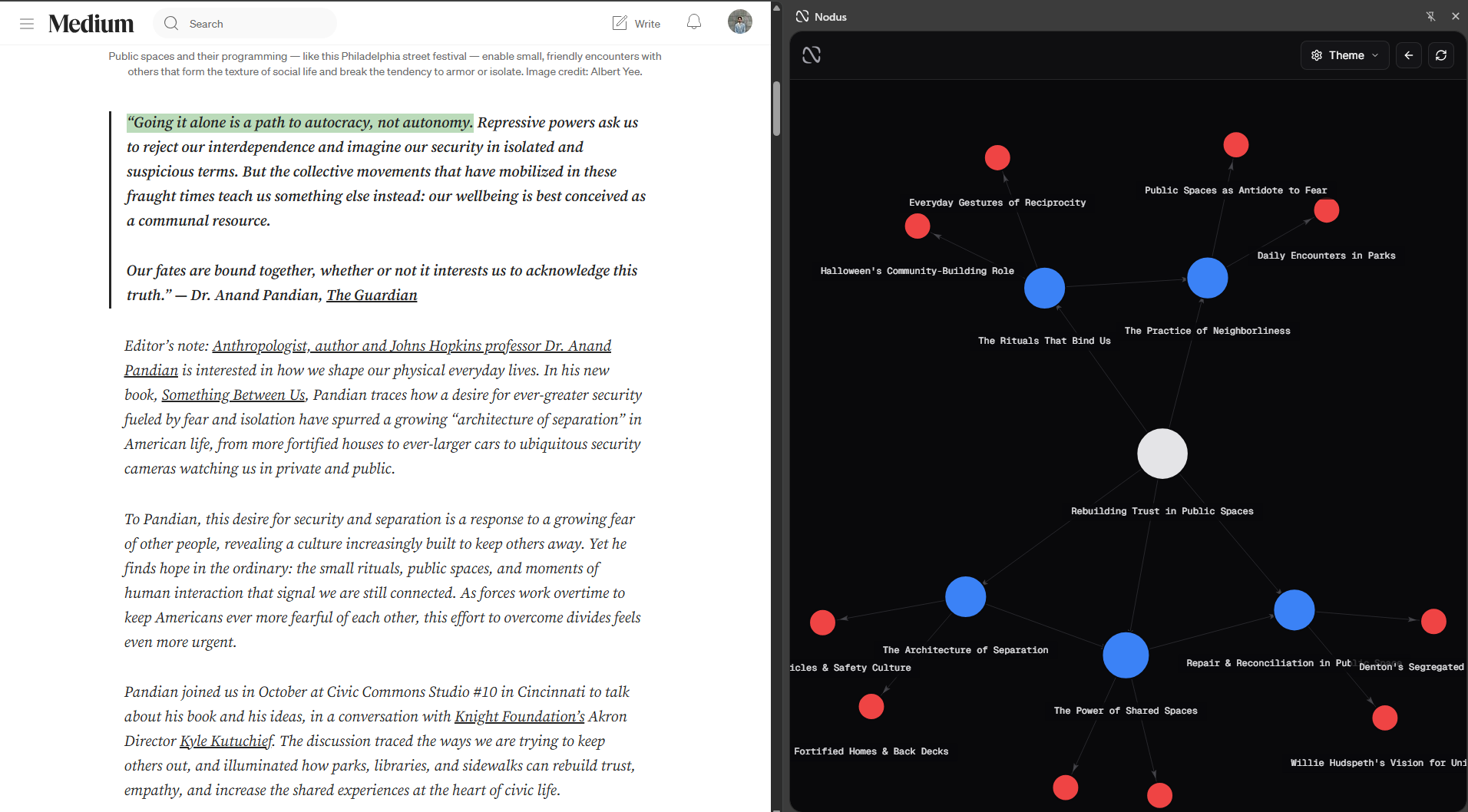This screenshot has height=812, width=1468.
Task: Open the Medium hamburger menu
Action: tap(27, 24)
